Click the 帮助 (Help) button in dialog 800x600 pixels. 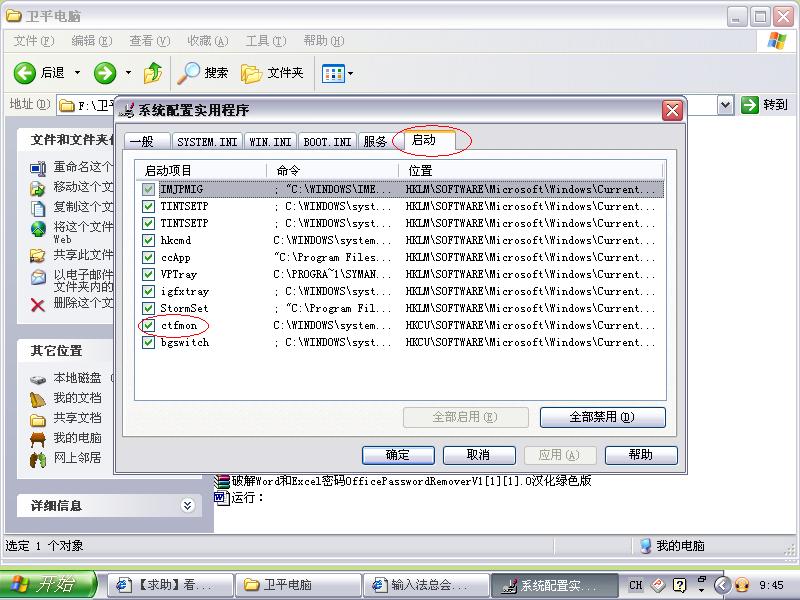[641, 455]
